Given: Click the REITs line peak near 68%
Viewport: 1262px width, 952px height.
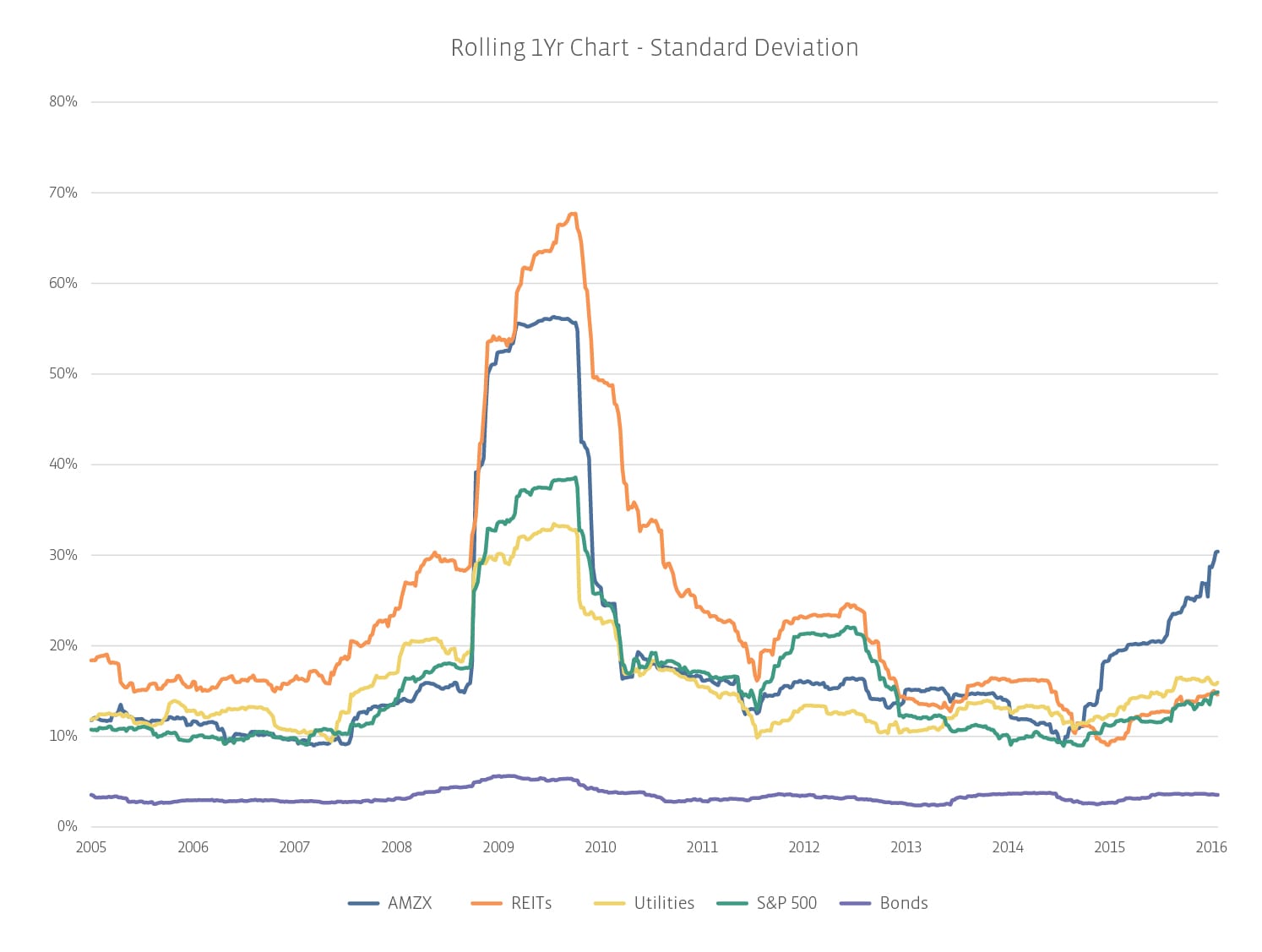Looking at the screenshot, I should pyautogui.click(x=574, y=214).
